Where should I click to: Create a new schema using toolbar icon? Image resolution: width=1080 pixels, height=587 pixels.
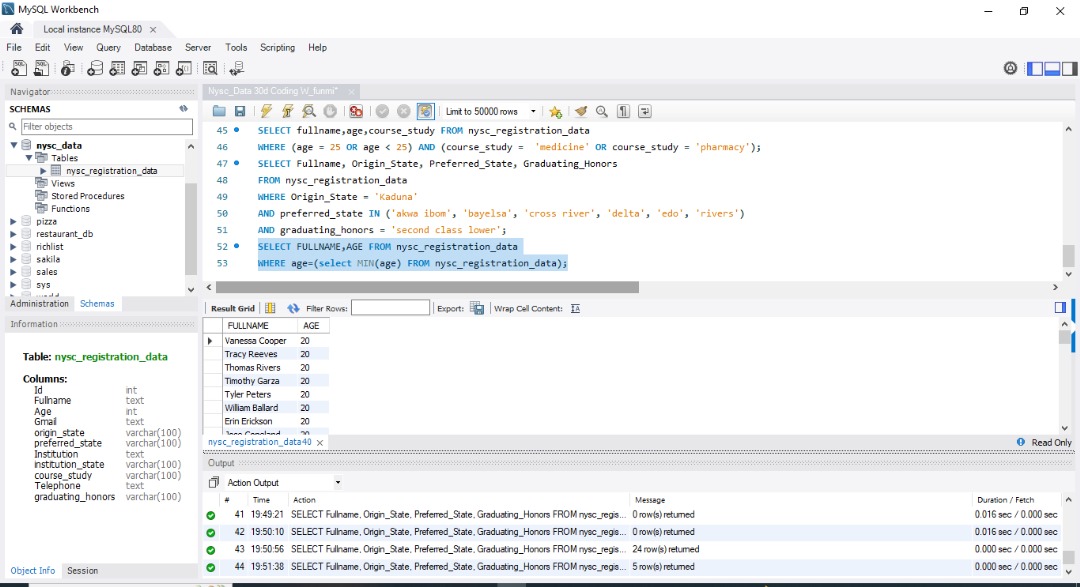[x=95, y=68]
